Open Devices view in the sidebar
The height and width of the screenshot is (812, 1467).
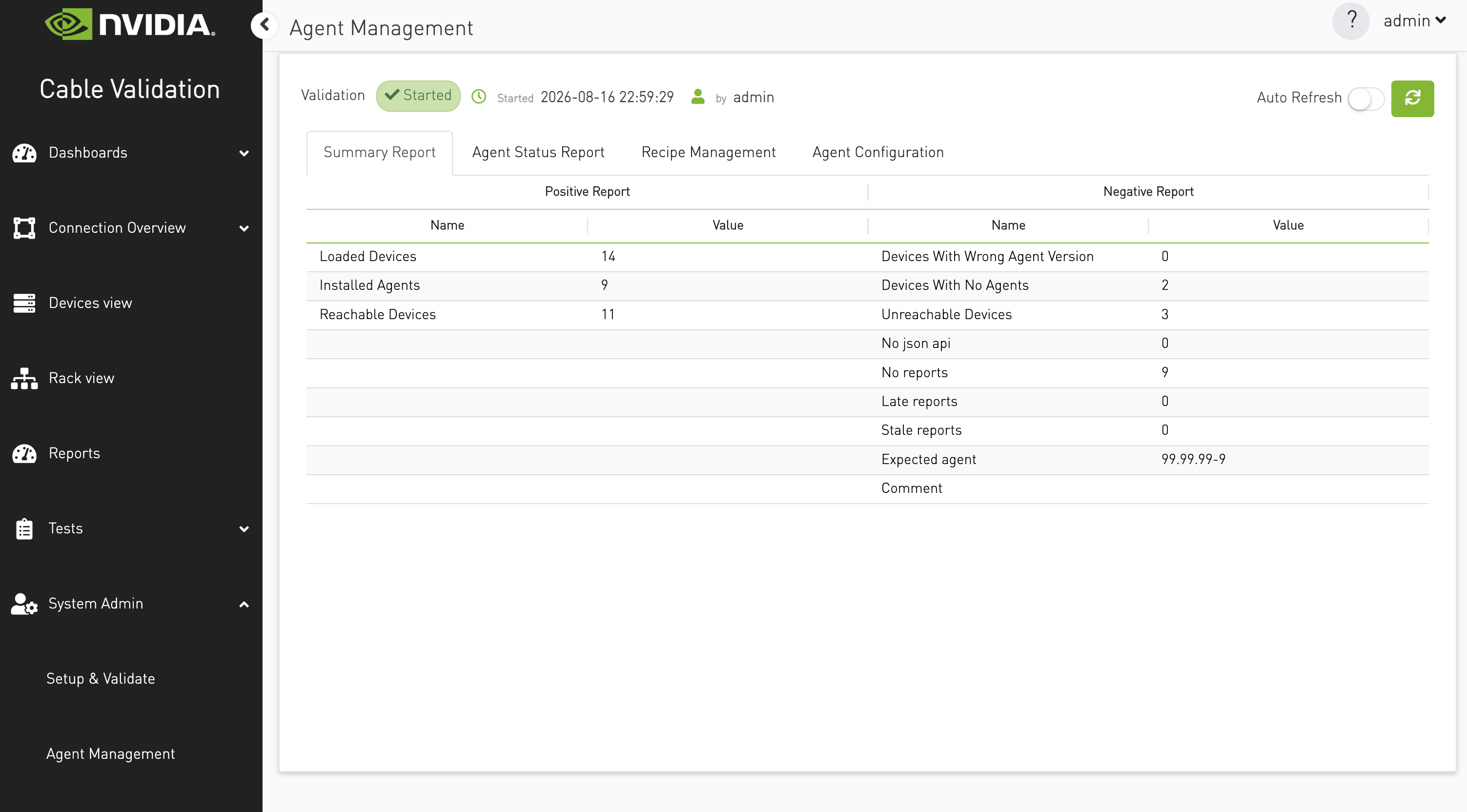[91, 303]
